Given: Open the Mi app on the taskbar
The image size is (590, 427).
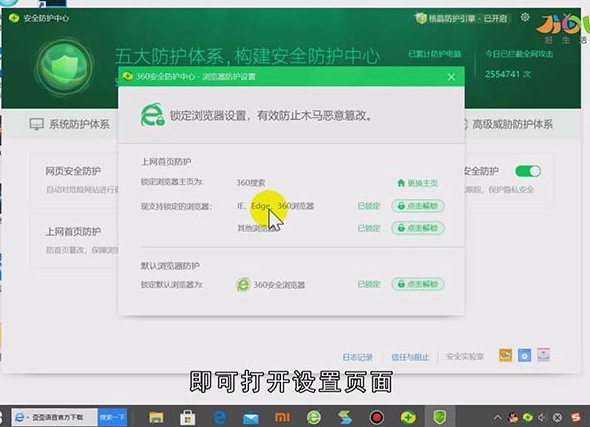Looking at the screenshot, I should (283, 417).
